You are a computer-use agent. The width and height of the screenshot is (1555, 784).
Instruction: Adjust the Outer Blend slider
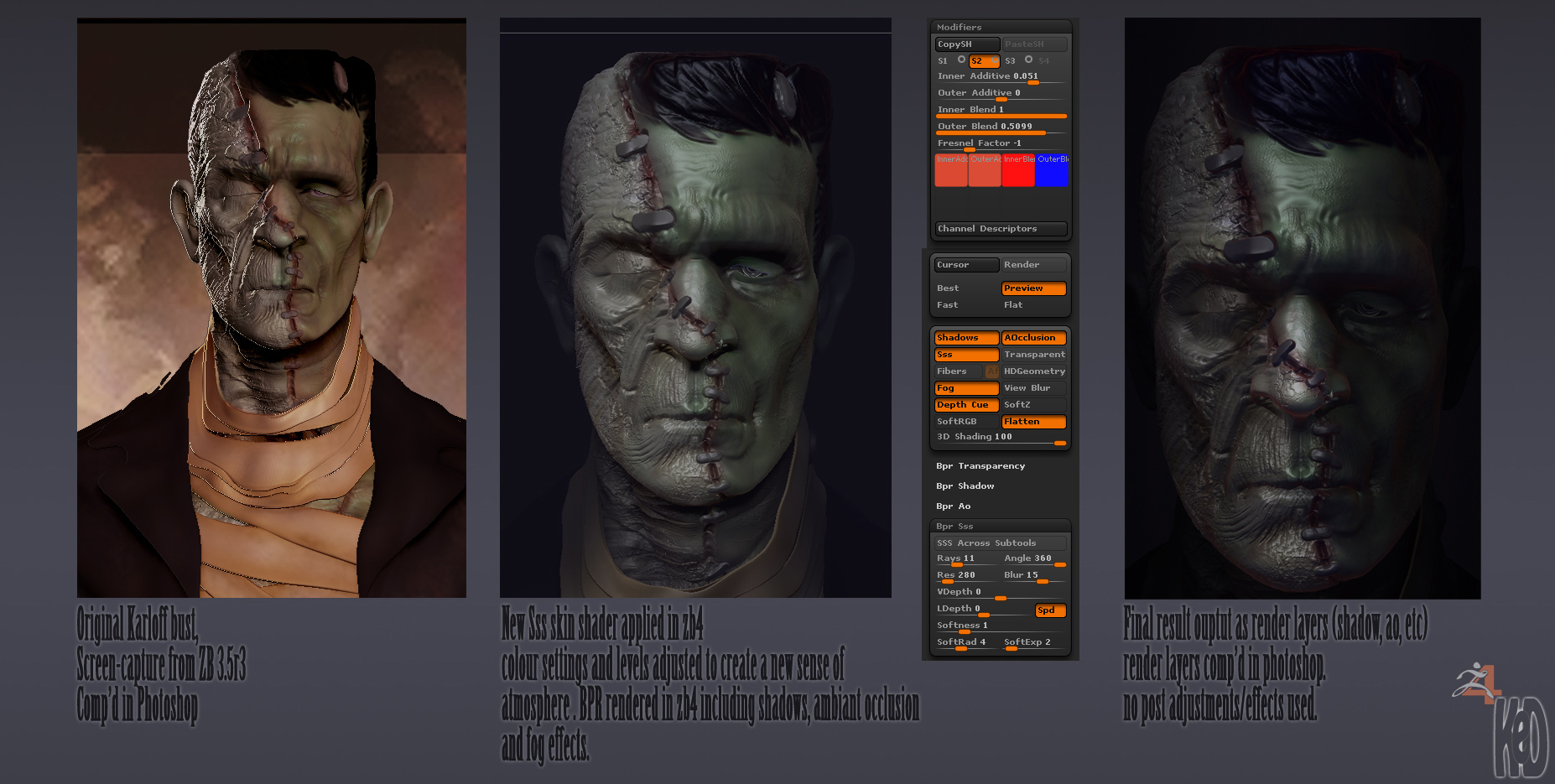1001,127
